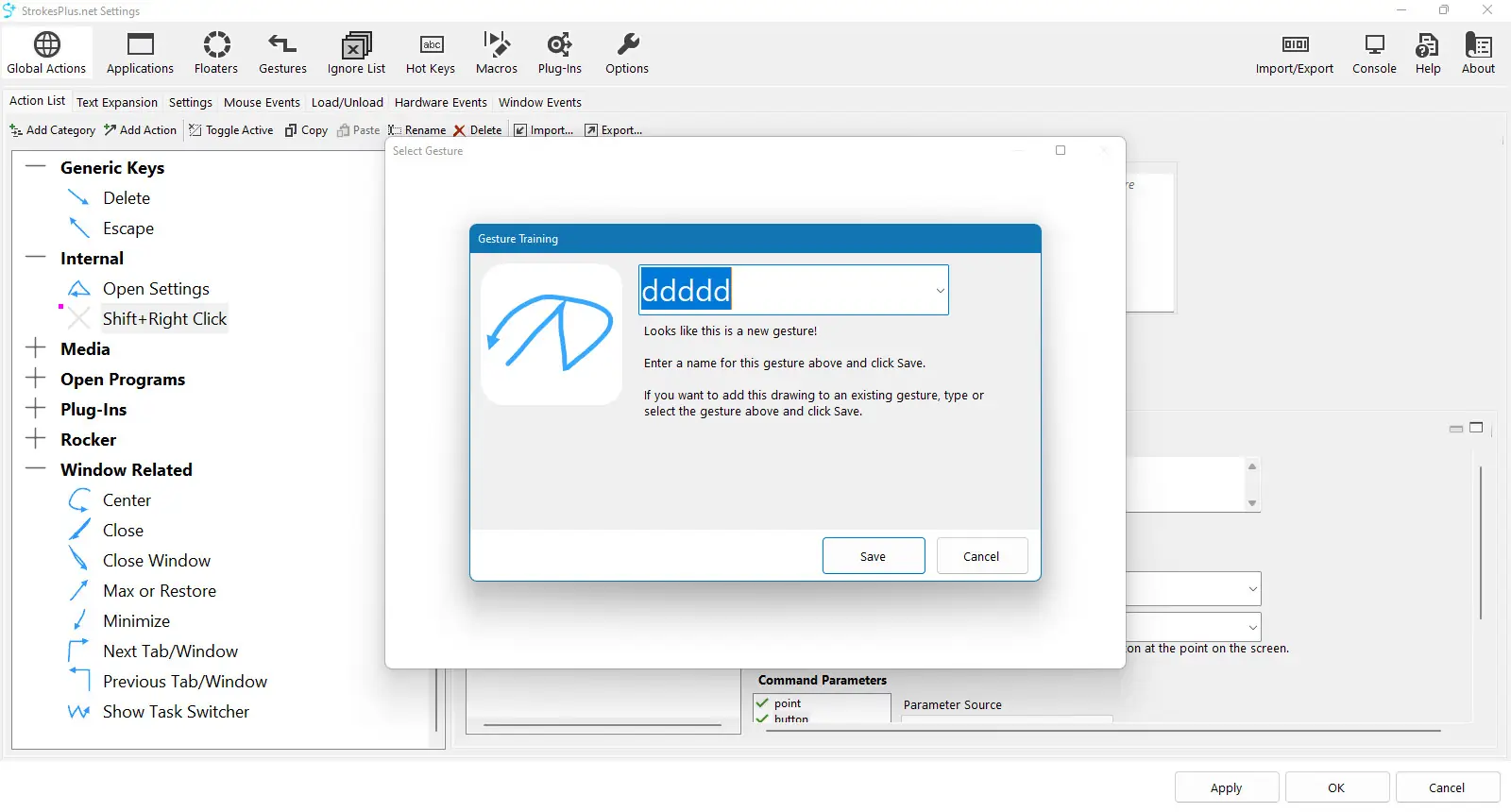
Task: Click Toggle Active in the action toolbar
Action: coord(231,130)
